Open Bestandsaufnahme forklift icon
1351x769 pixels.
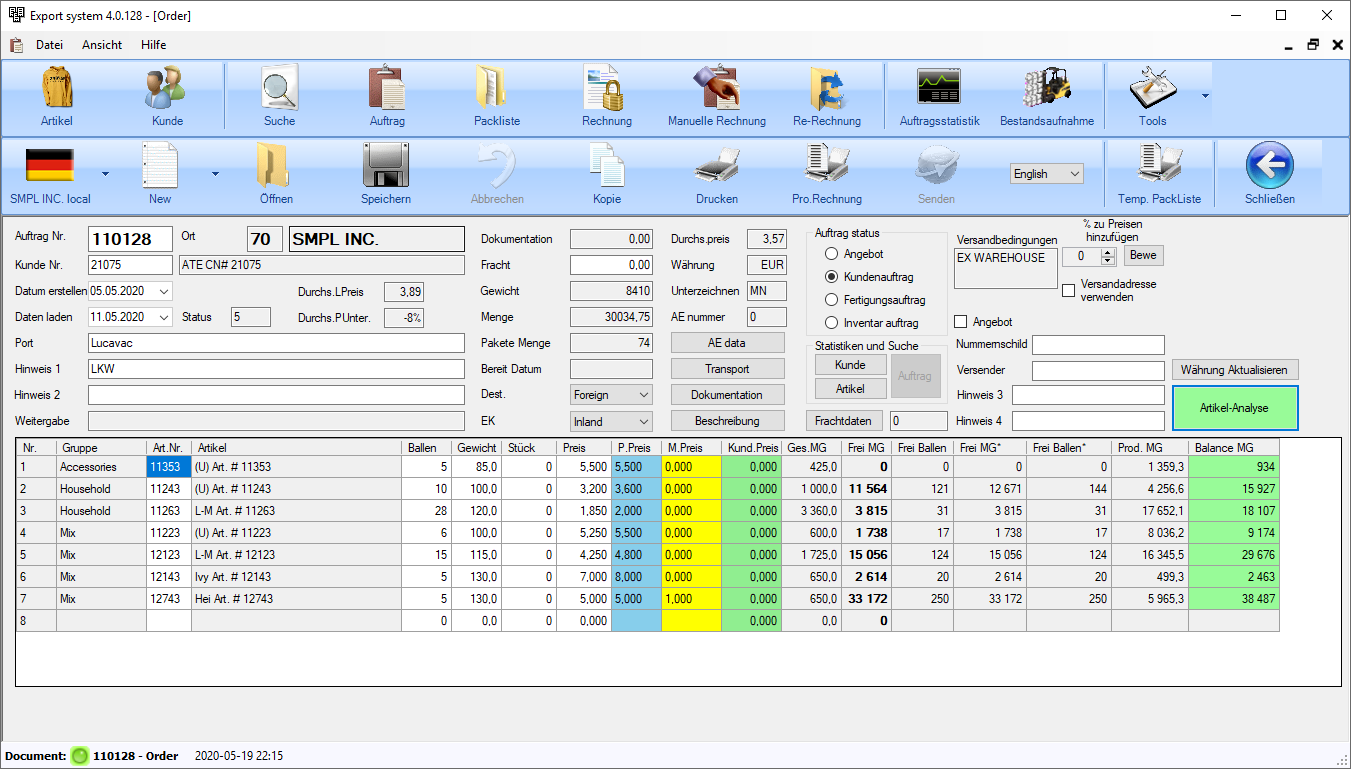[1046, 88]
